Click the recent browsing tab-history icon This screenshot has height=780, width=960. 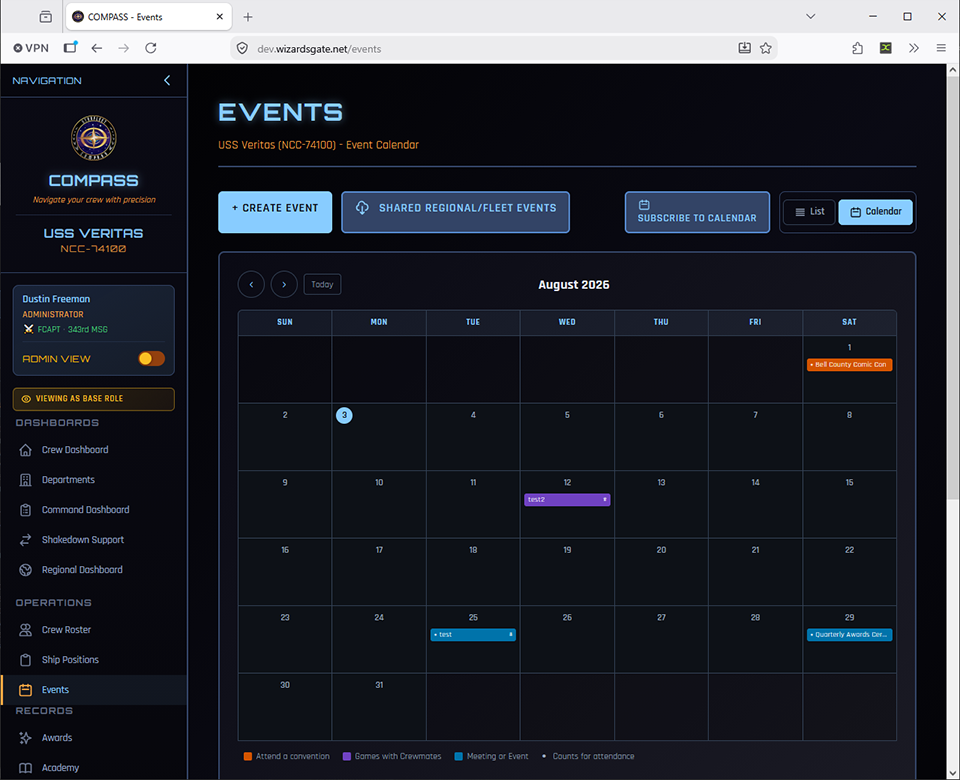click(46, 17)
